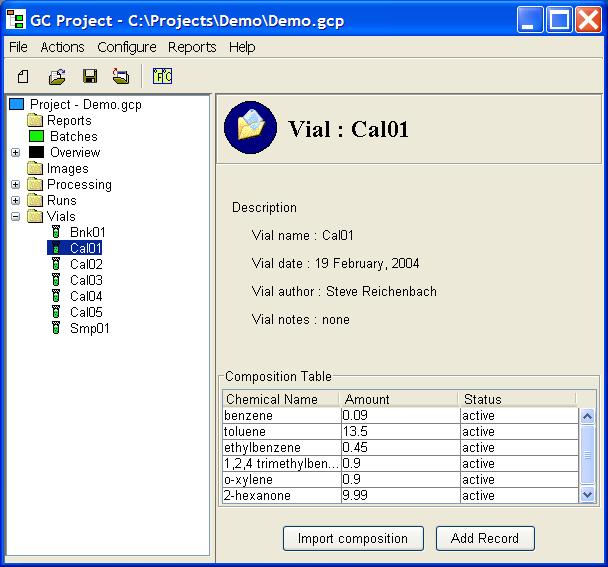
Task: Expand the Overview tree node
Action: coord(16,152)
